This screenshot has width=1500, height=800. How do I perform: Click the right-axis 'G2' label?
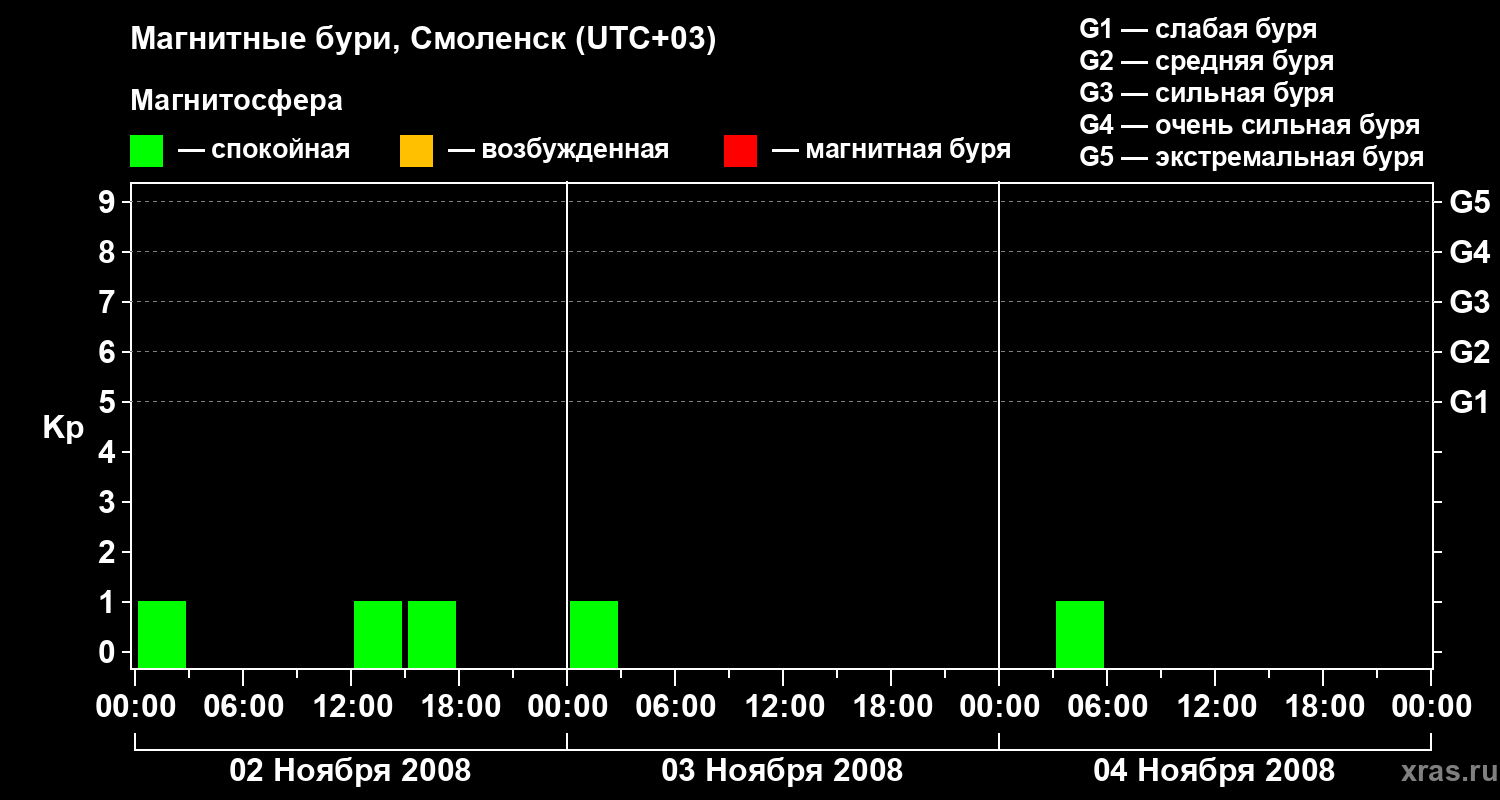(1469, 352)
